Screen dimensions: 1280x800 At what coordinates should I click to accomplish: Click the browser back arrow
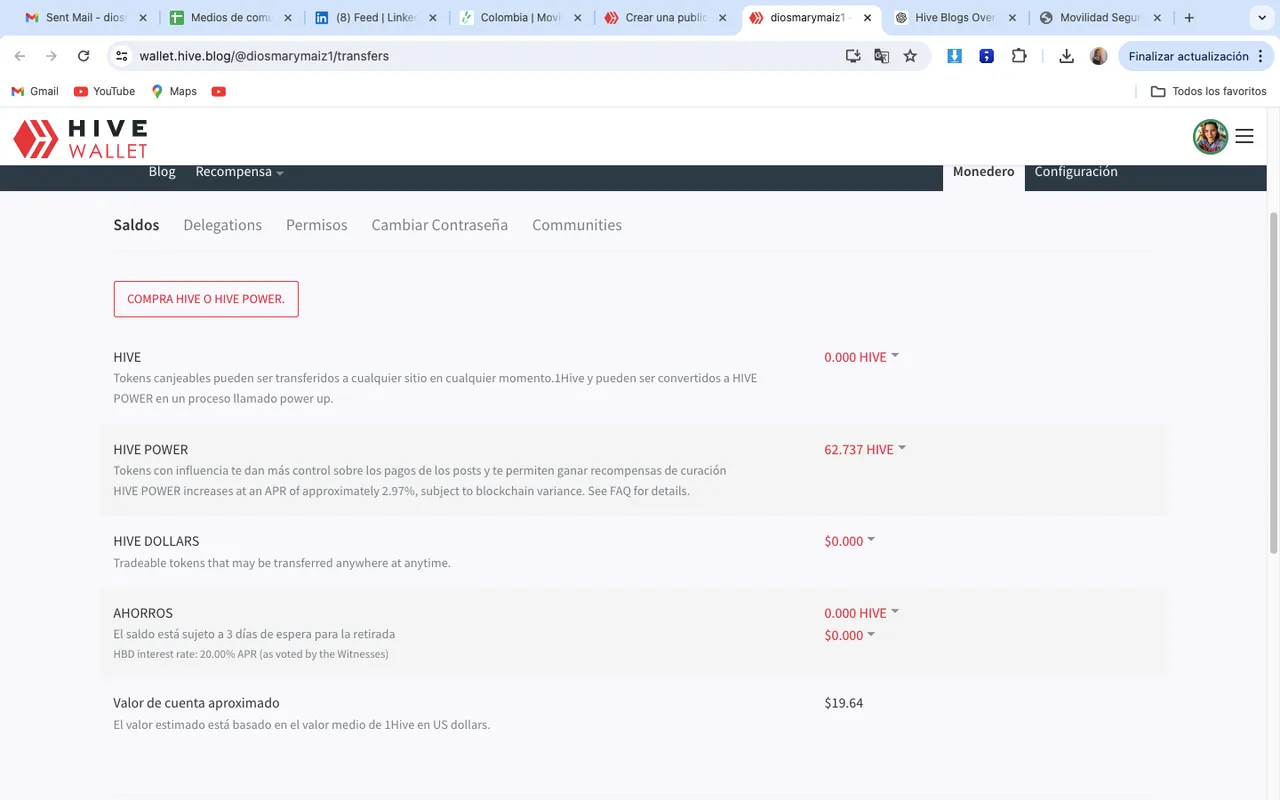(20, 56)
